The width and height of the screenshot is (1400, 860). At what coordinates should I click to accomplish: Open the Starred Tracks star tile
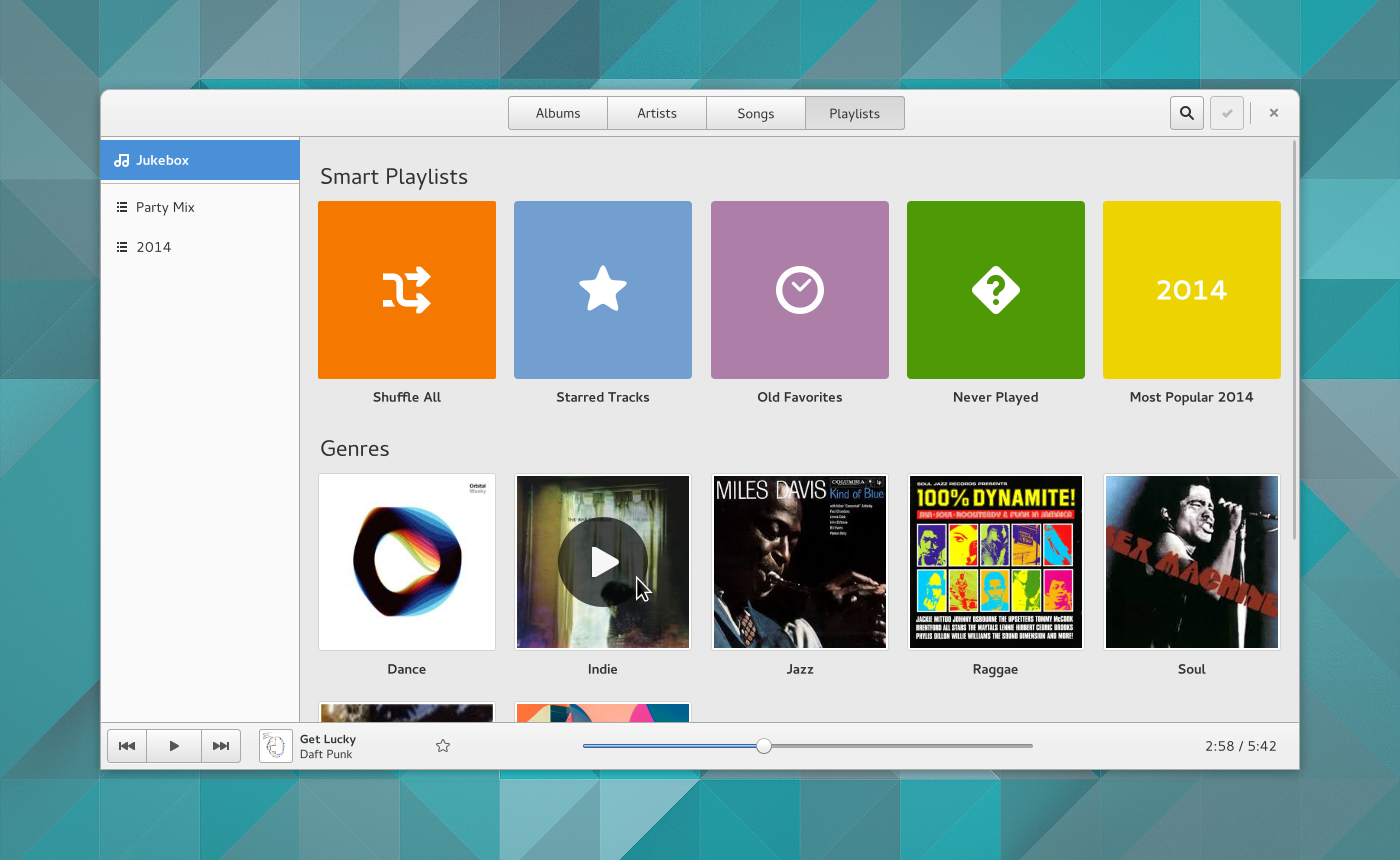603,290
